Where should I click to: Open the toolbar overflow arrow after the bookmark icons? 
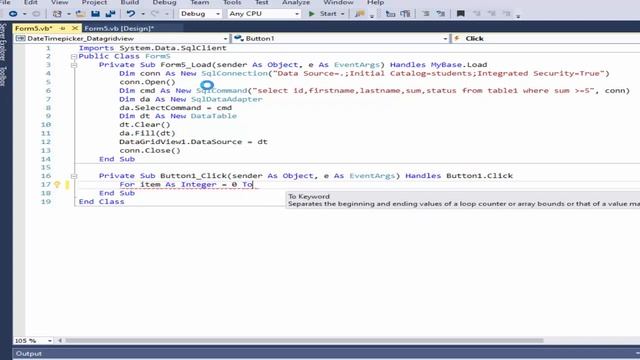click(x=518, y=16)
